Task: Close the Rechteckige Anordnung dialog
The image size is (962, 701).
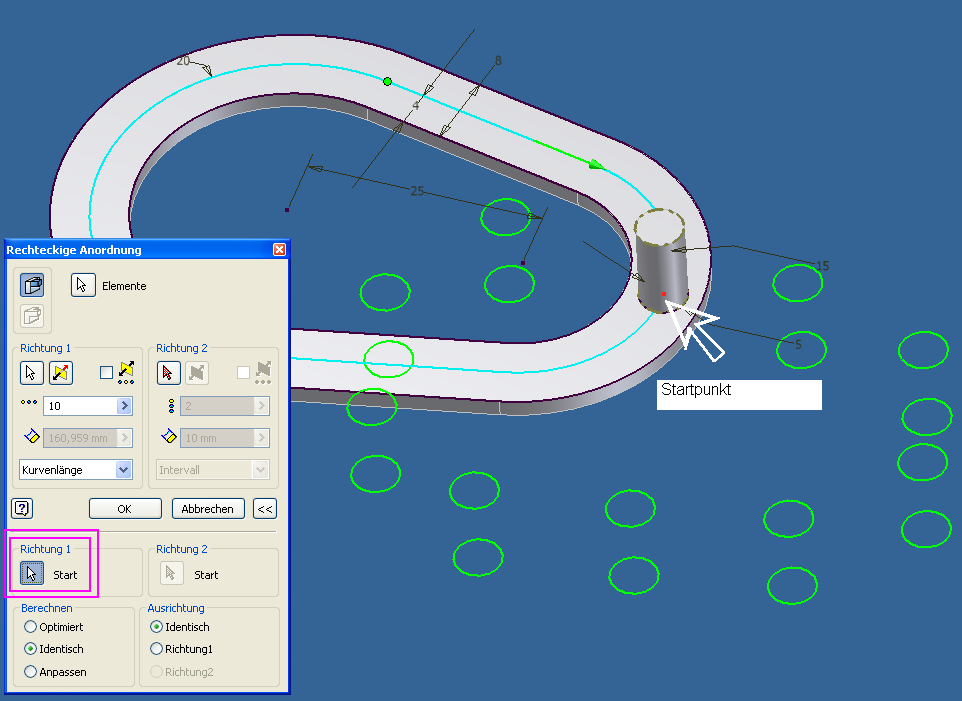Action: point(279,249)
